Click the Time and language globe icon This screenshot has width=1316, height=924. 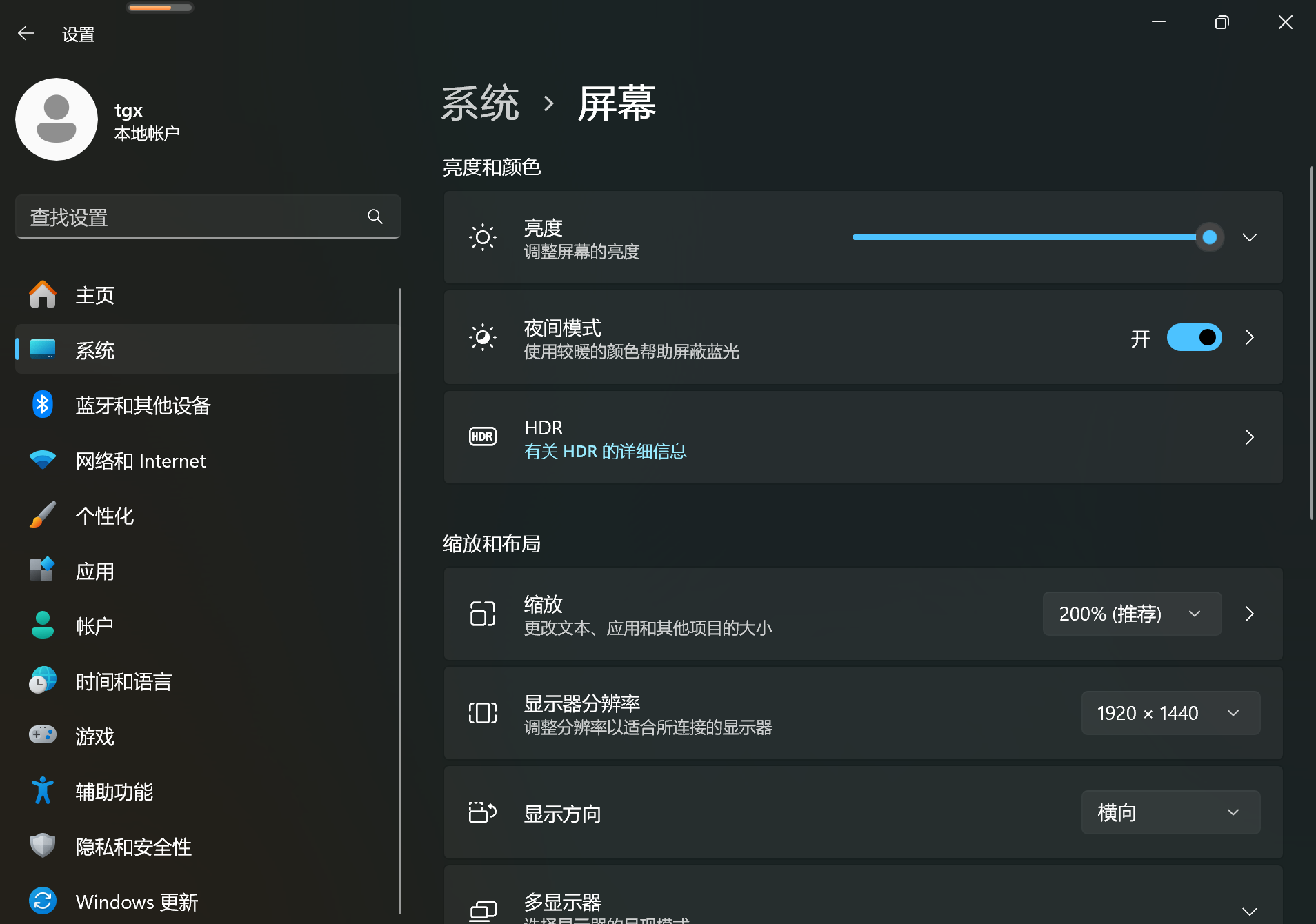(43, 681)
